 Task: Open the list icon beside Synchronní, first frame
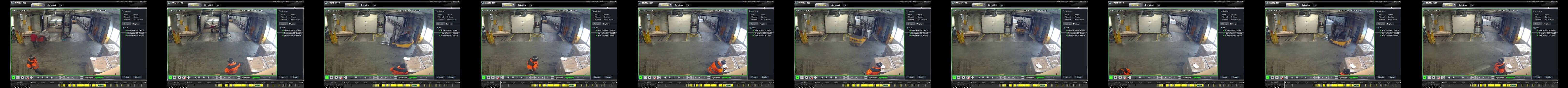point(82,78)
